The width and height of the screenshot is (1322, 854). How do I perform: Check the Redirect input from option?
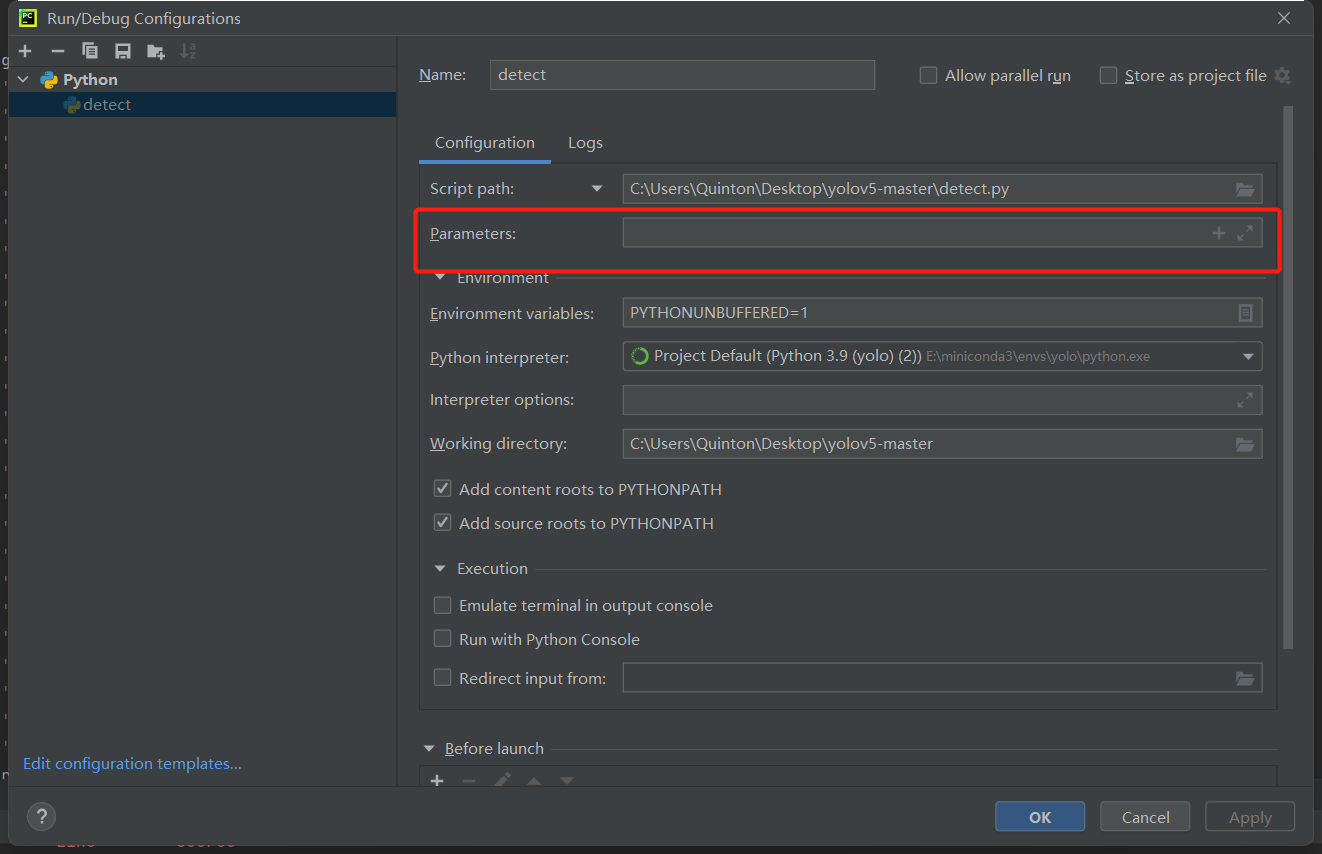[442, 677]
